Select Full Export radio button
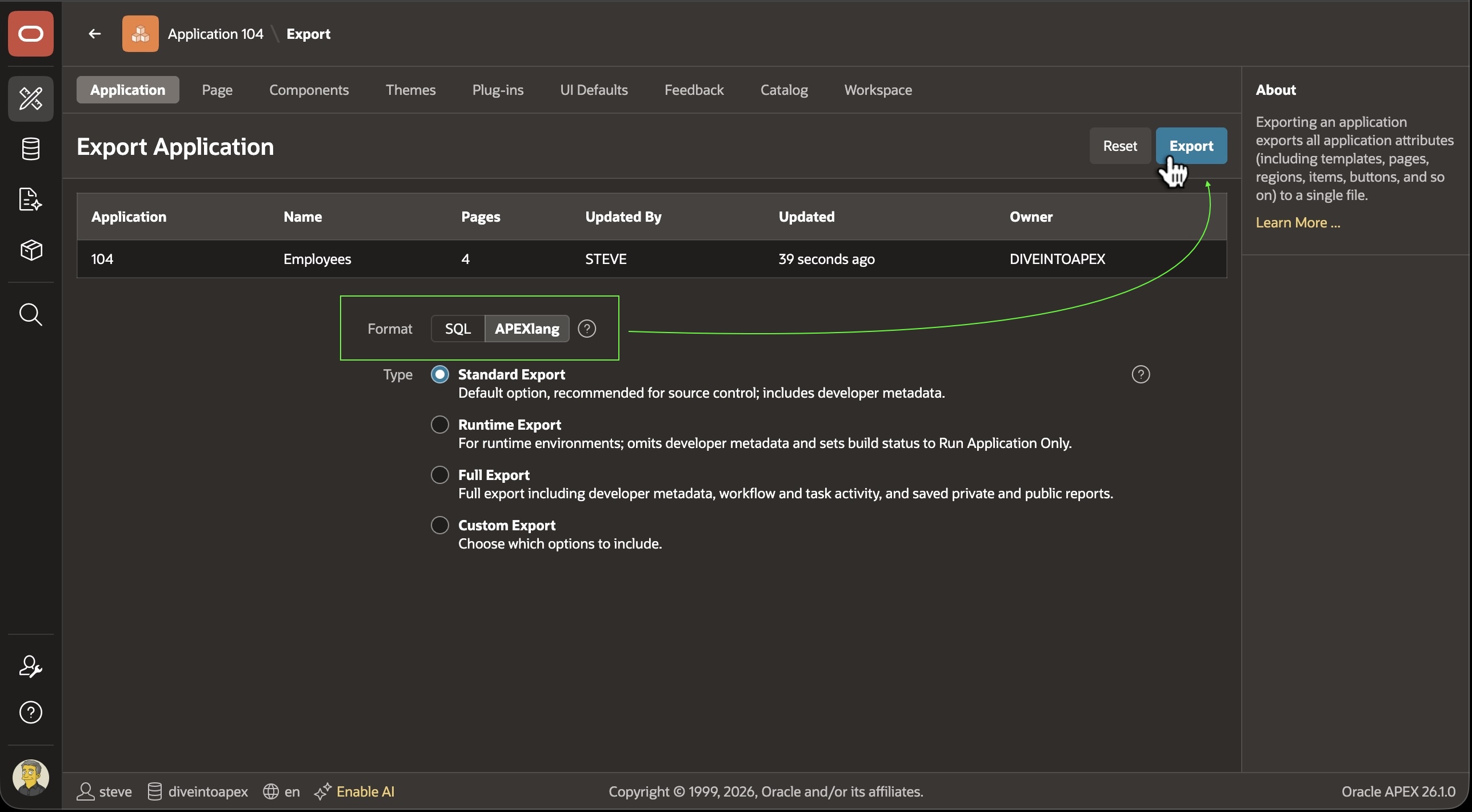This screenshot has width=1472, height=812. coord(440,475)
